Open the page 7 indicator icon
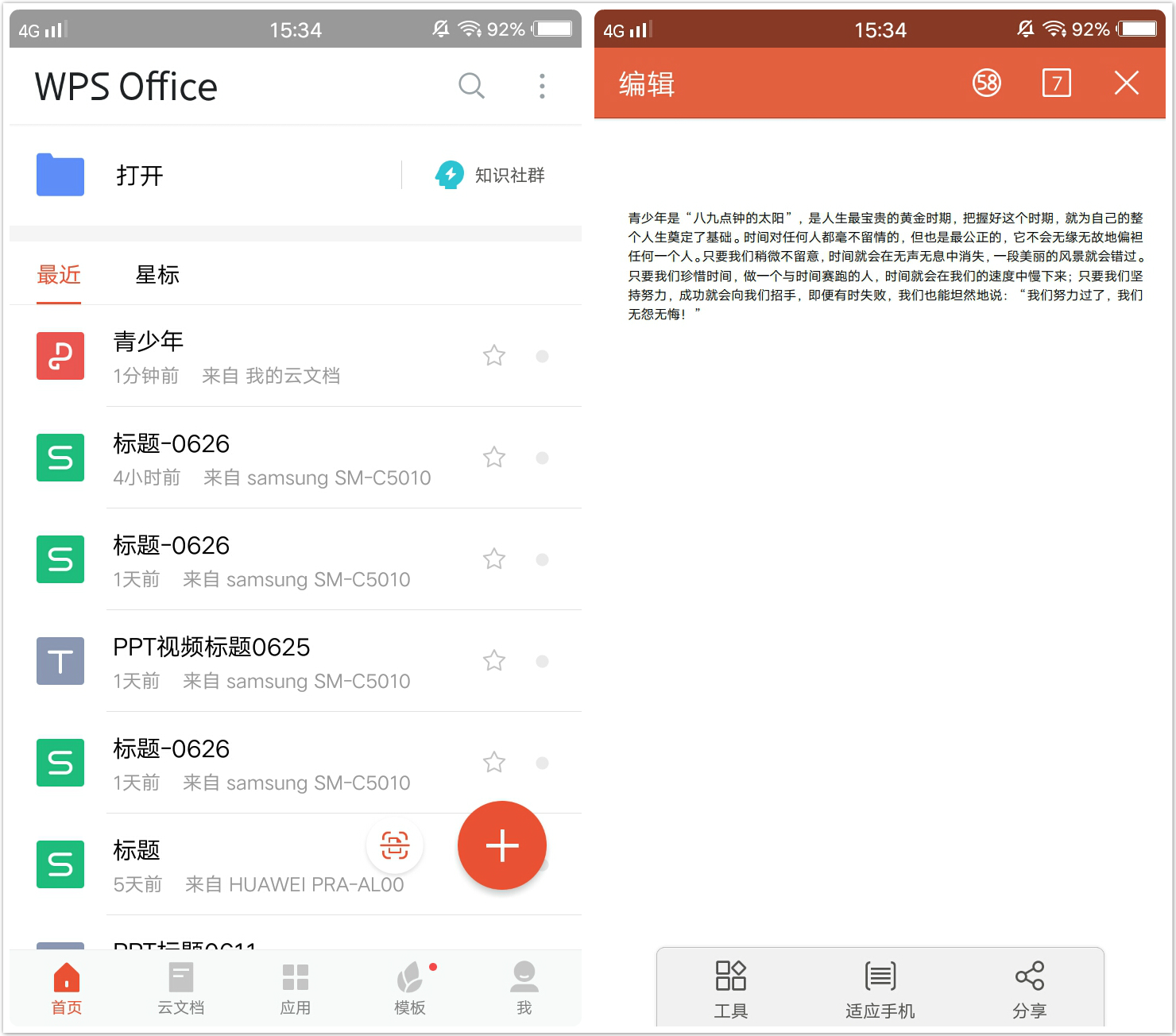1176x1036 pixels. click(1057, 83)
